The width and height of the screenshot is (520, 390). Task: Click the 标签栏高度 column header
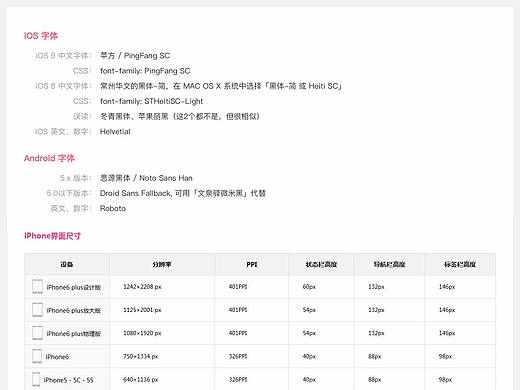click(x=460, y=264)
